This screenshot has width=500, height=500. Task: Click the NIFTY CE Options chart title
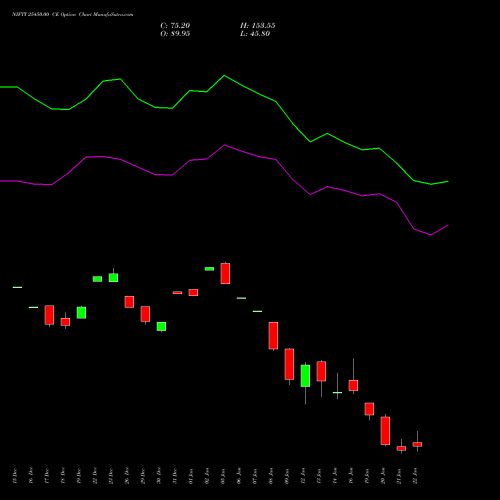[x=72, y=15]
